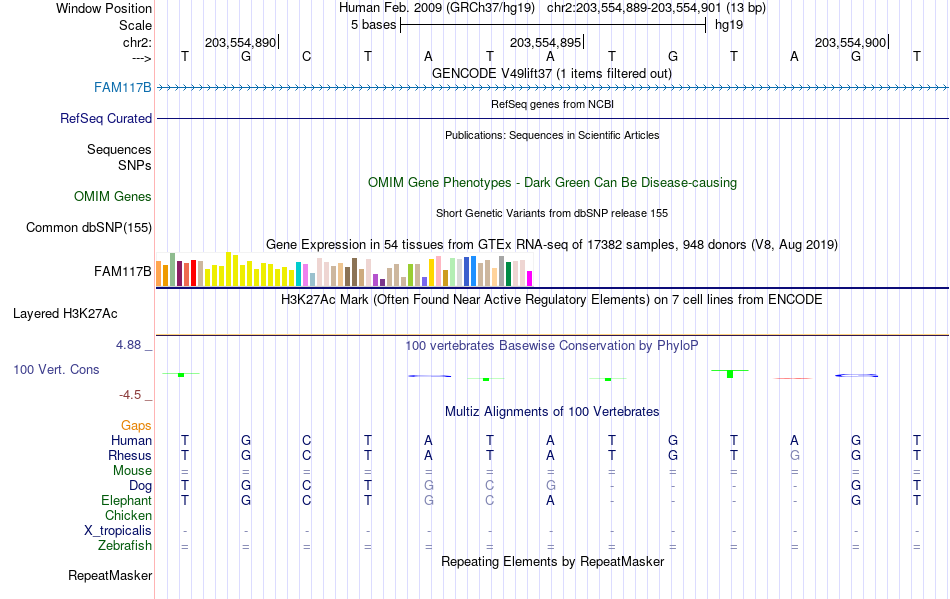
Task: Click the FAM117B GENCODE track label
Action: [122, 88]
